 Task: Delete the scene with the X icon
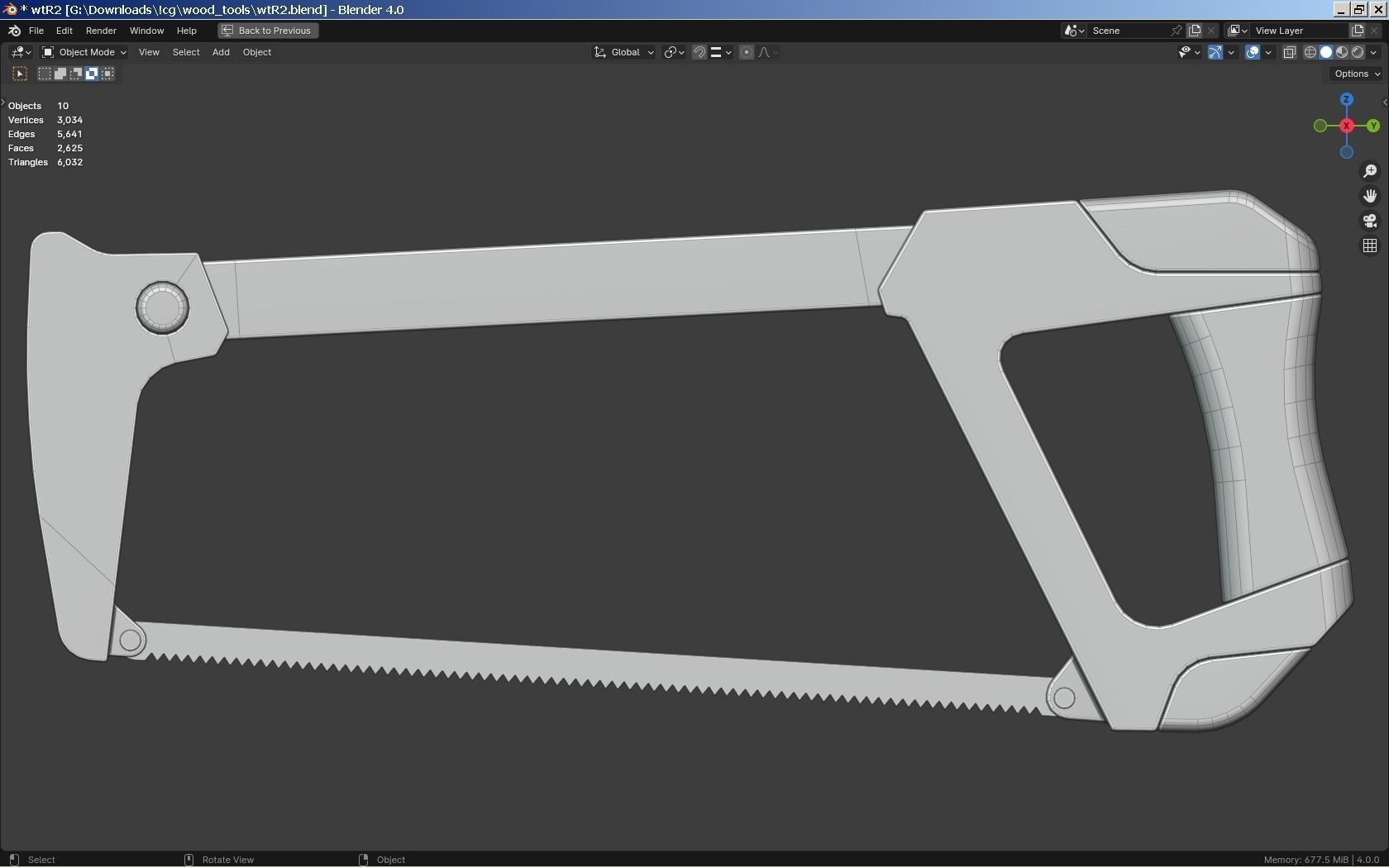tap(1212, 31)
